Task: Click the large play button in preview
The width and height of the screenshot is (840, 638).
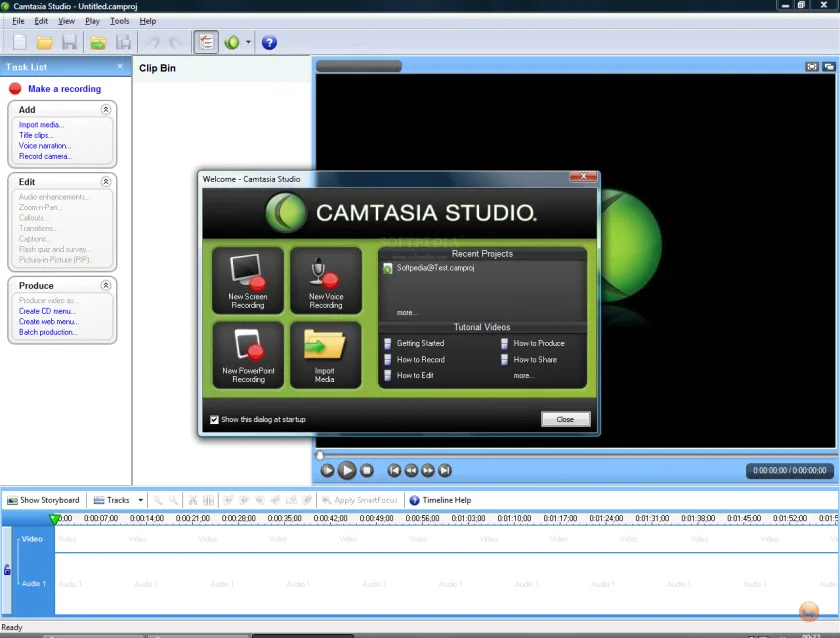Action: (347, 470)
